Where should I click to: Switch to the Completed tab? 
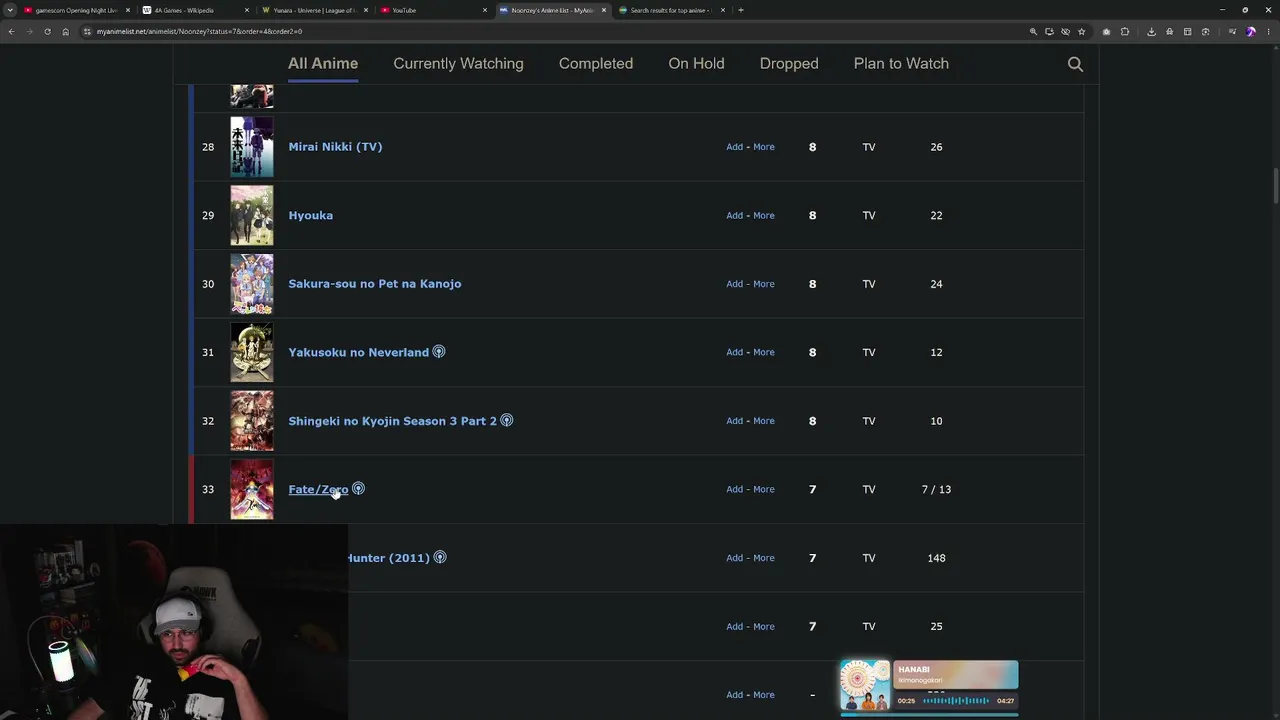coord(596,63)
